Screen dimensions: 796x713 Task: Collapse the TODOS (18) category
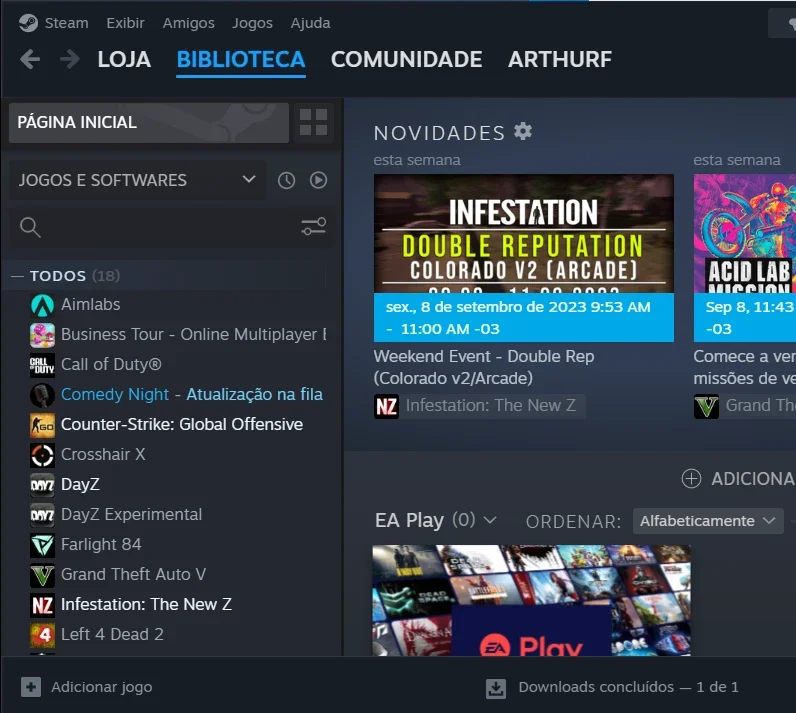(74, 276)
